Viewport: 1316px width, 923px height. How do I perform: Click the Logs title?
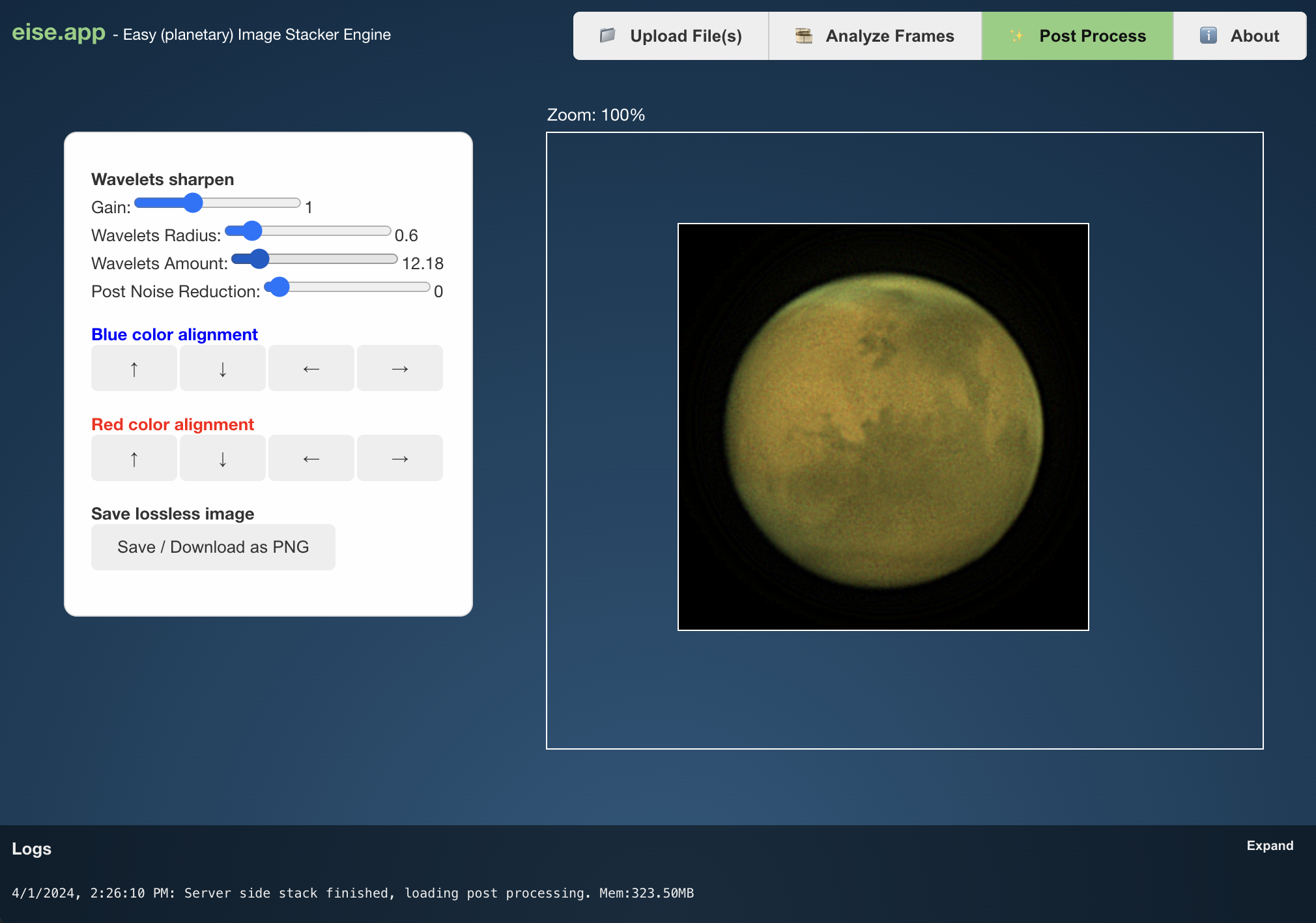31,849
